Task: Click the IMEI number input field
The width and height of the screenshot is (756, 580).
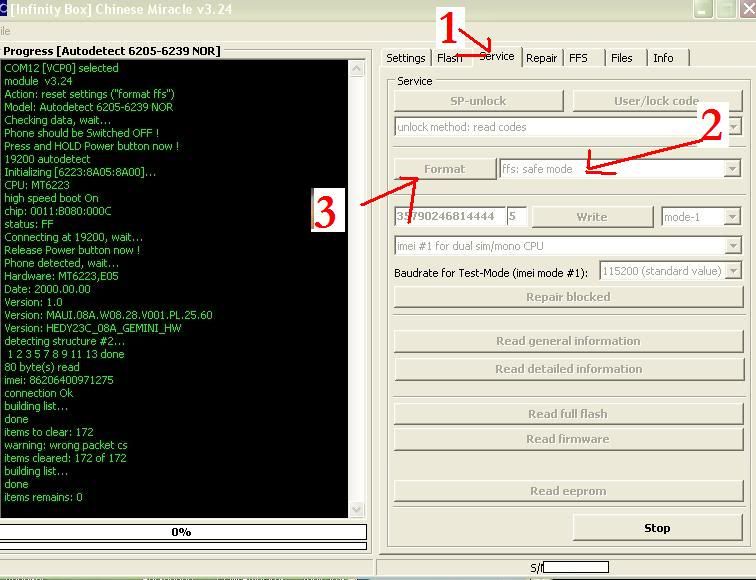Action: coord(448,217)
